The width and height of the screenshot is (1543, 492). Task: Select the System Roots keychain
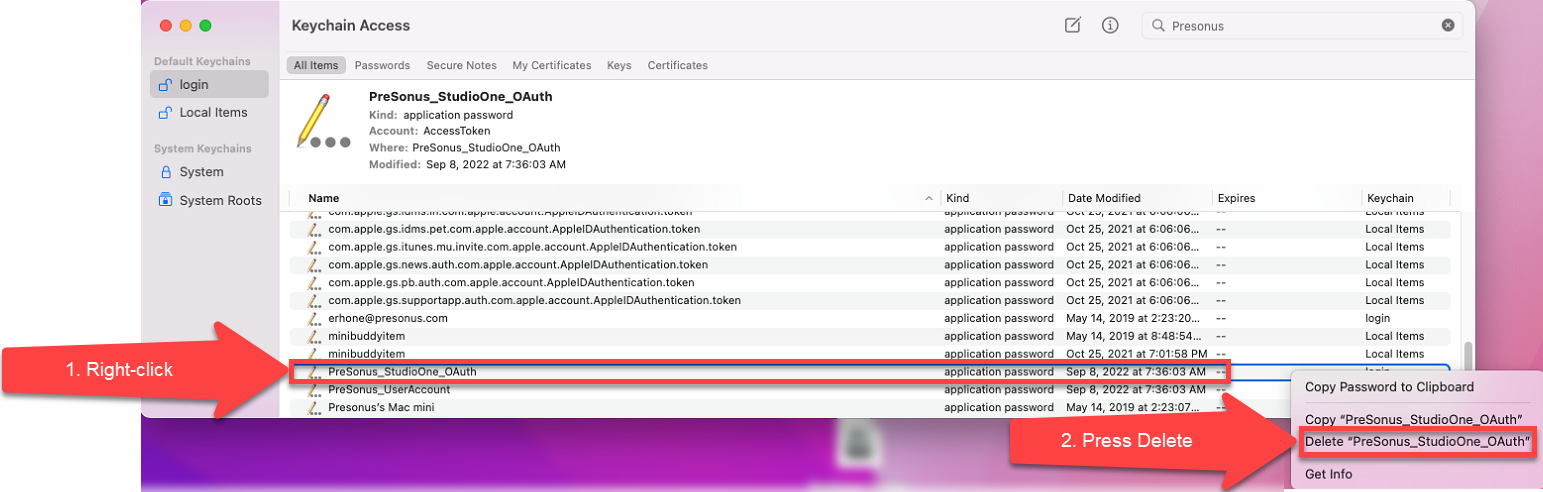[209, 200]
